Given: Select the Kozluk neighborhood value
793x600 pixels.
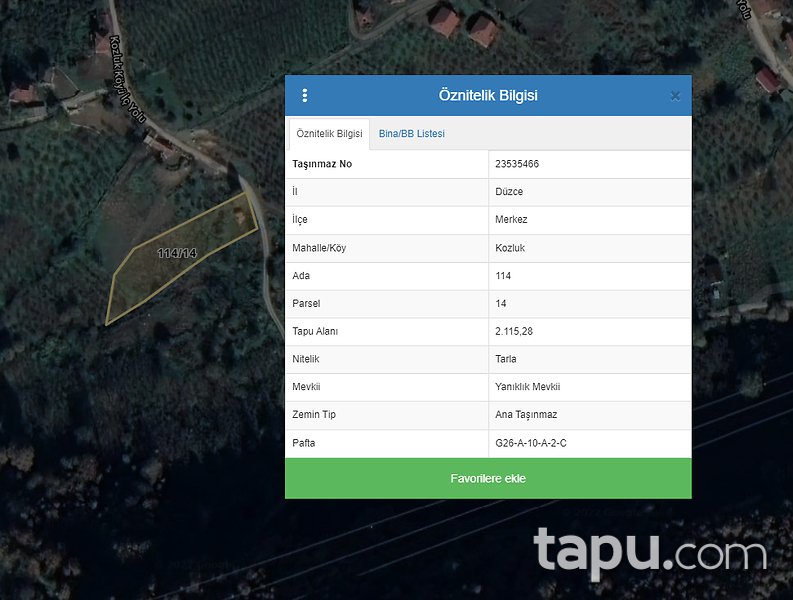Looking at the screenshot, I should pos(510,248).
